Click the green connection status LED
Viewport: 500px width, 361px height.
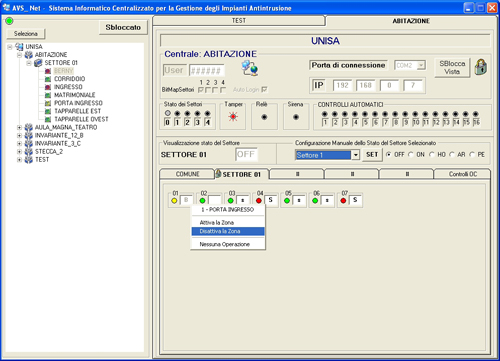[9, 21]
